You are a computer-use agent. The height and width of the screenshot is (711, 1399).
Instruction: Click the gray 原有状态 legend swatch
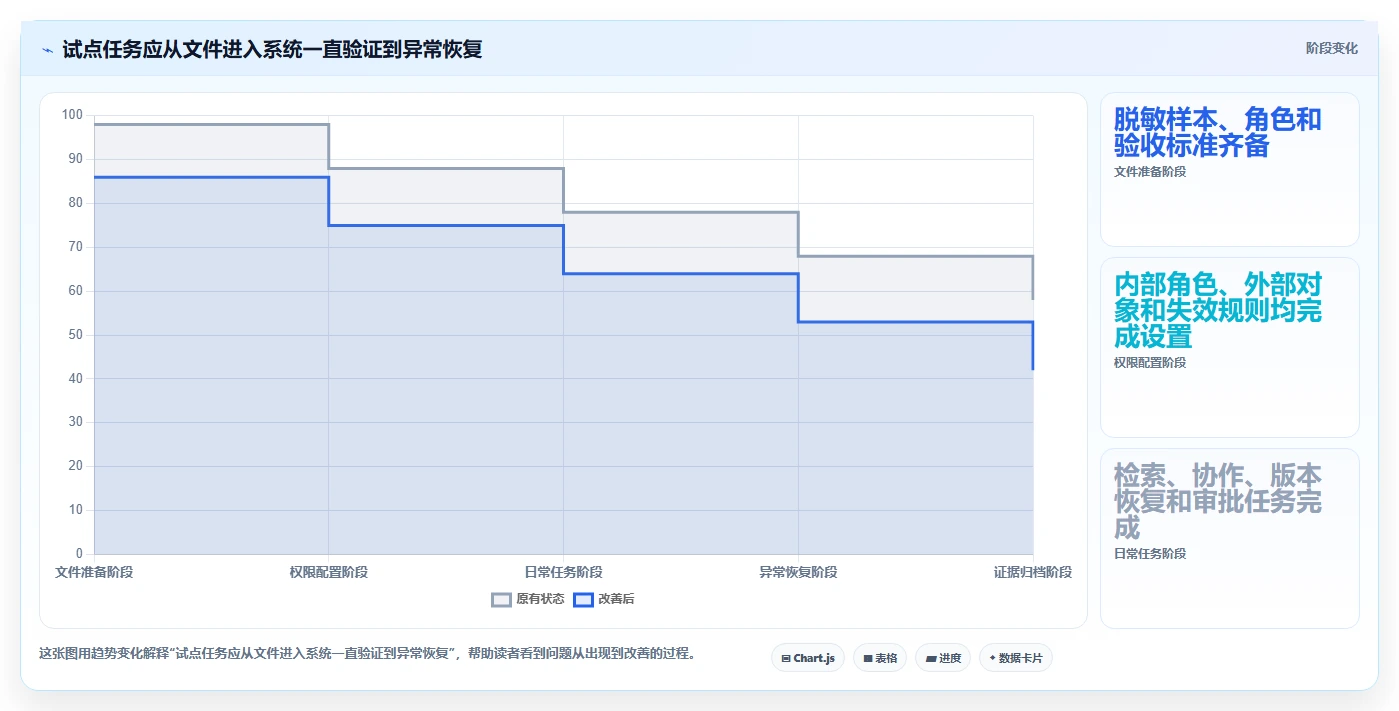(501, 599)
